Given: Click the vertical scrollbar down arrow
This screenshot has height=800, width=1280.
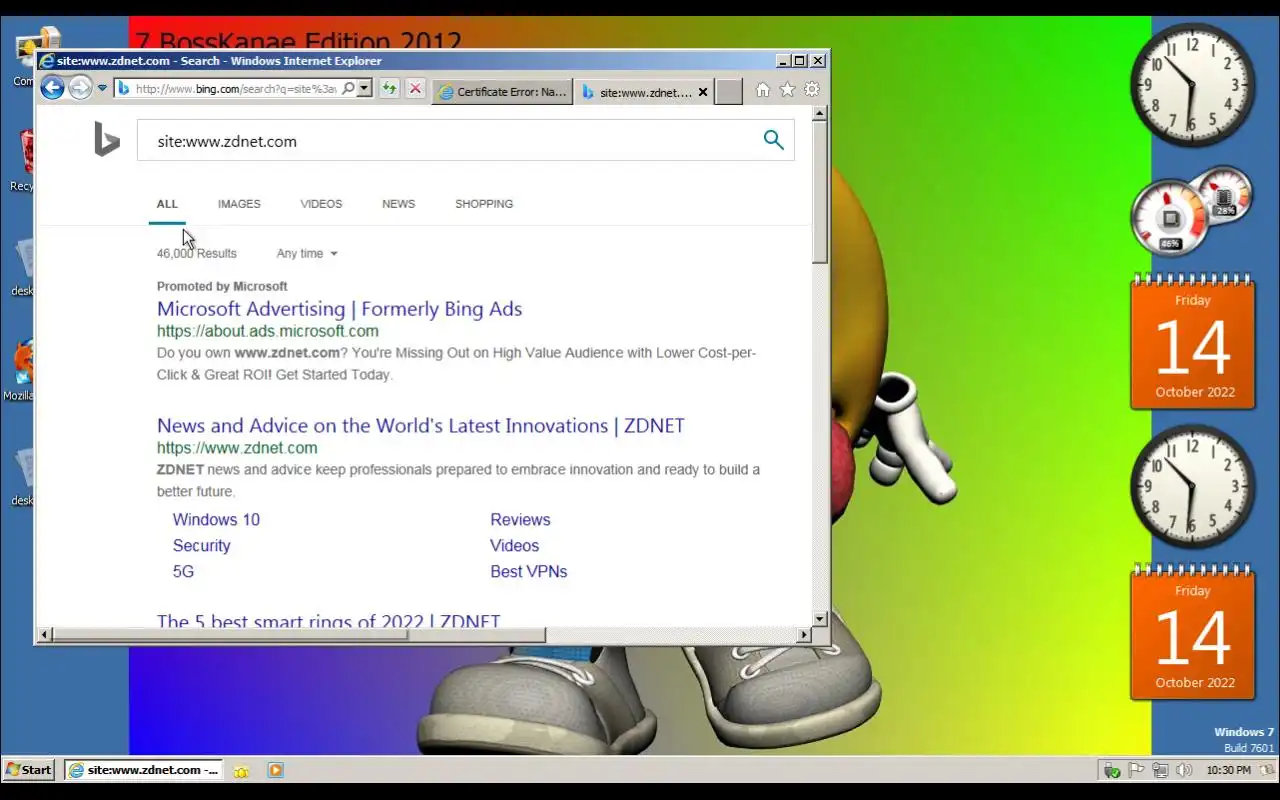Looking at the screenshot, I should (820, 619).
